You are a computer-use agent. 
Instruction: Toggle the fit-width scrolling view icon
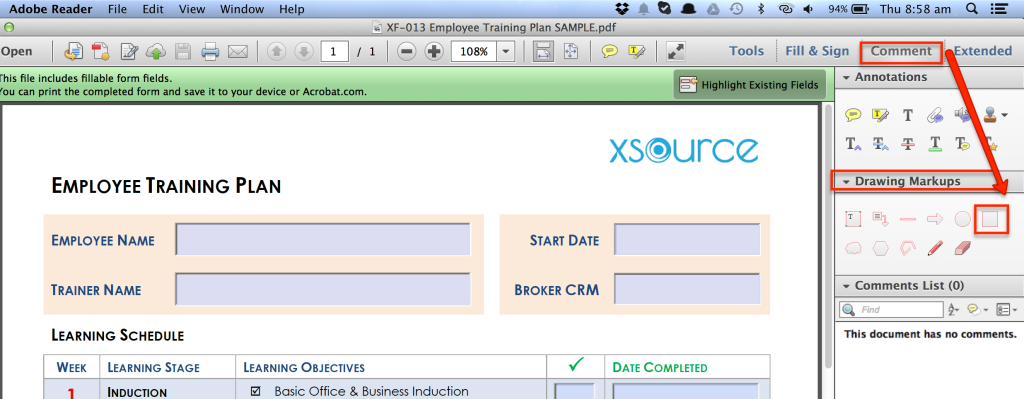tap(543, 52)
